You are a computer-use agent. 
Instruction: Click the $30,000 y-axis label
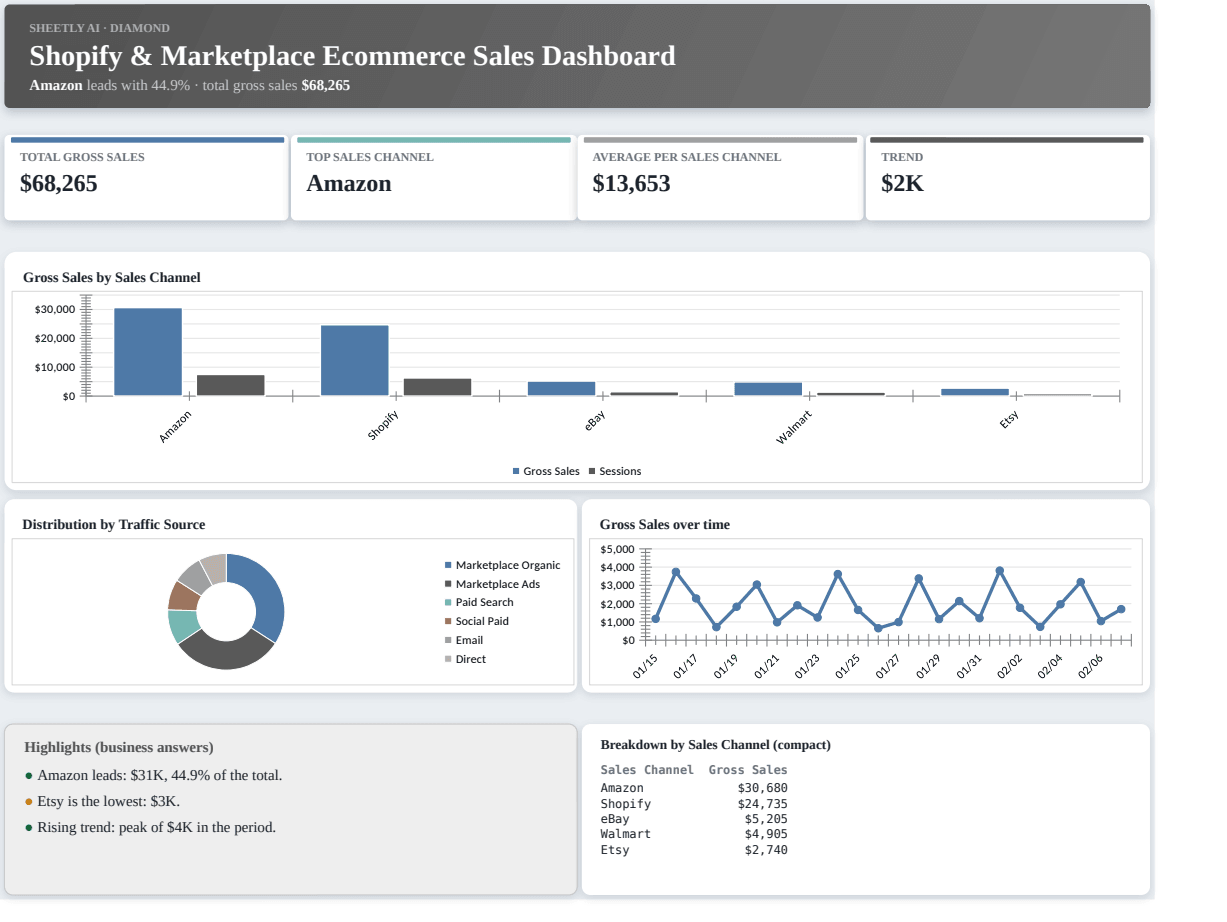(x=55, y=310)
